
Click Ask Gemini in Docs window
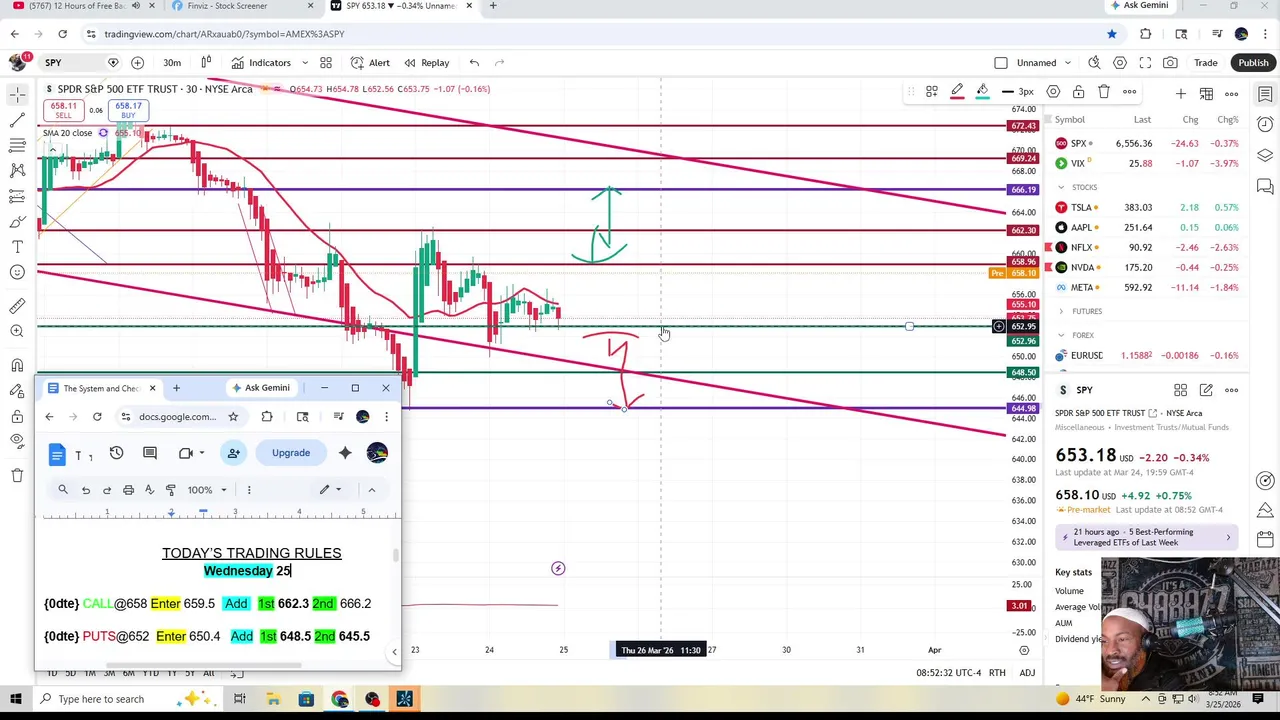[x=260, y=388]
